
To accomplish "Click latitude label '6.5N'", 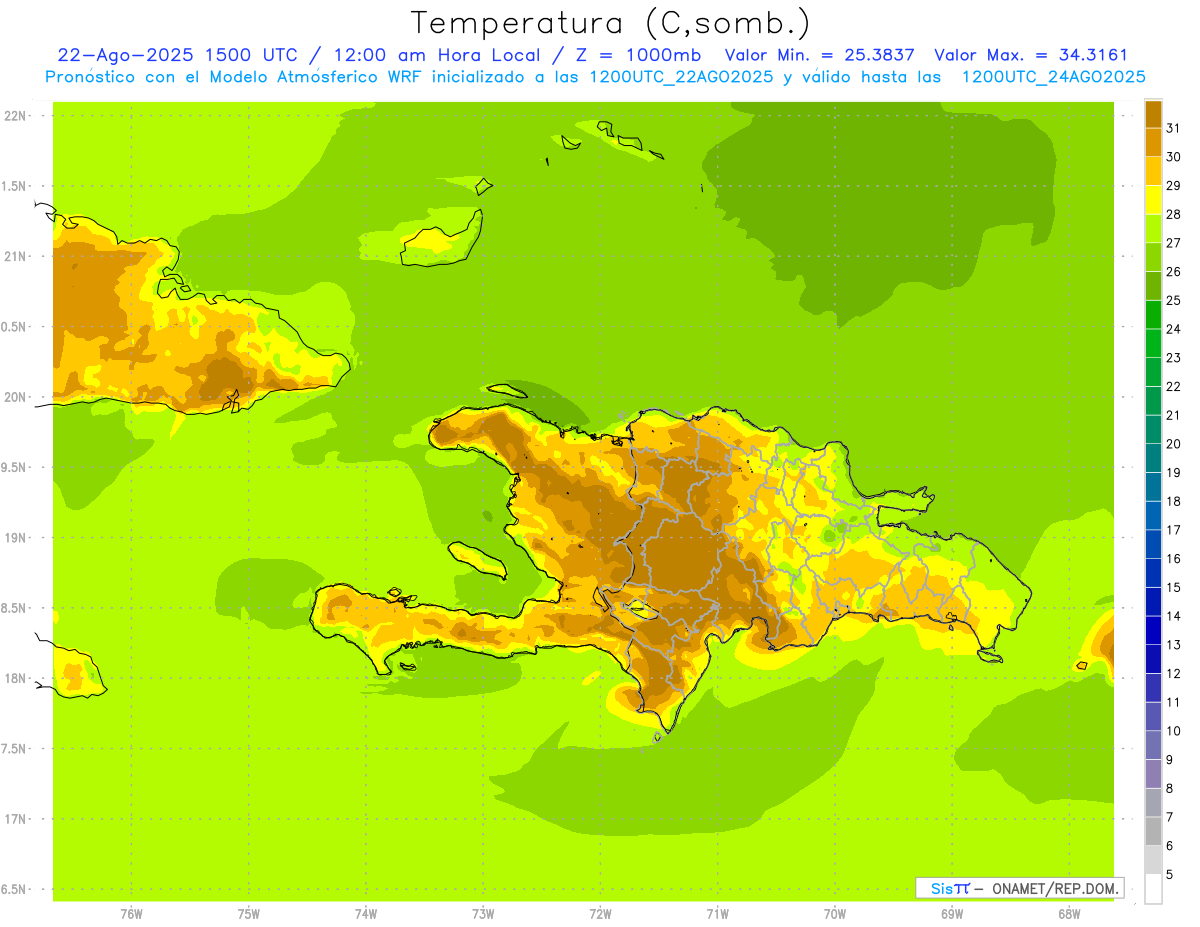I will coord(14,889).
